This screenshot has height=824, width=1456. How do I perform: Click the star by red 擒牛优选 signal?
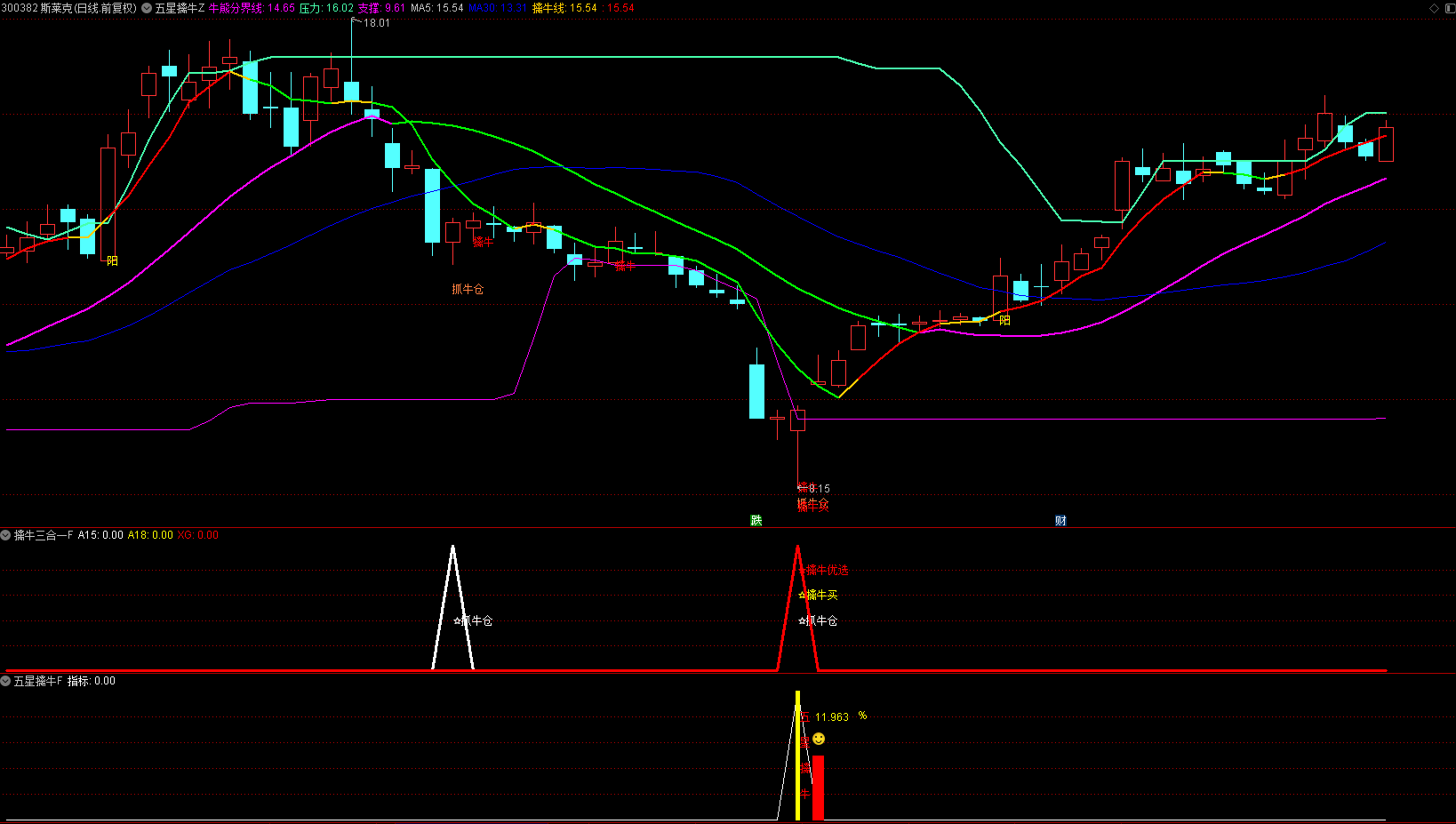pyautogui.click(x=802, y=570)
